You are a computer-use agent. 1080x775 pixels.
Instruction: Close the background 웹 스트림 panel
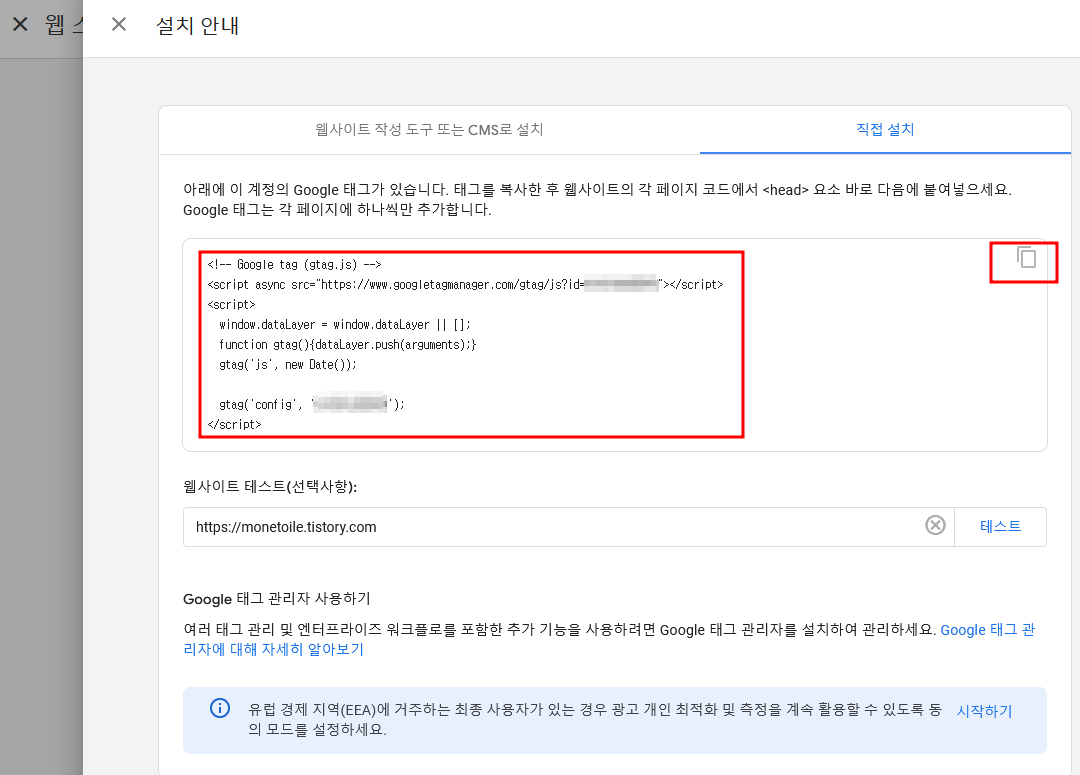point(20,25)
